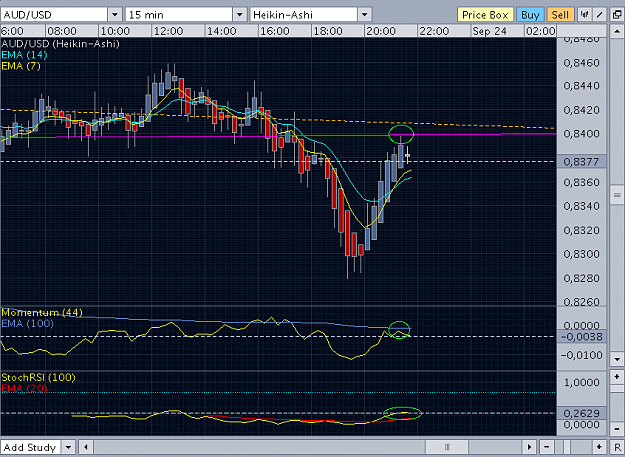This screenshot has height=457, width=625.
Task: Select the line drawing tool icon
Action: 599,15
